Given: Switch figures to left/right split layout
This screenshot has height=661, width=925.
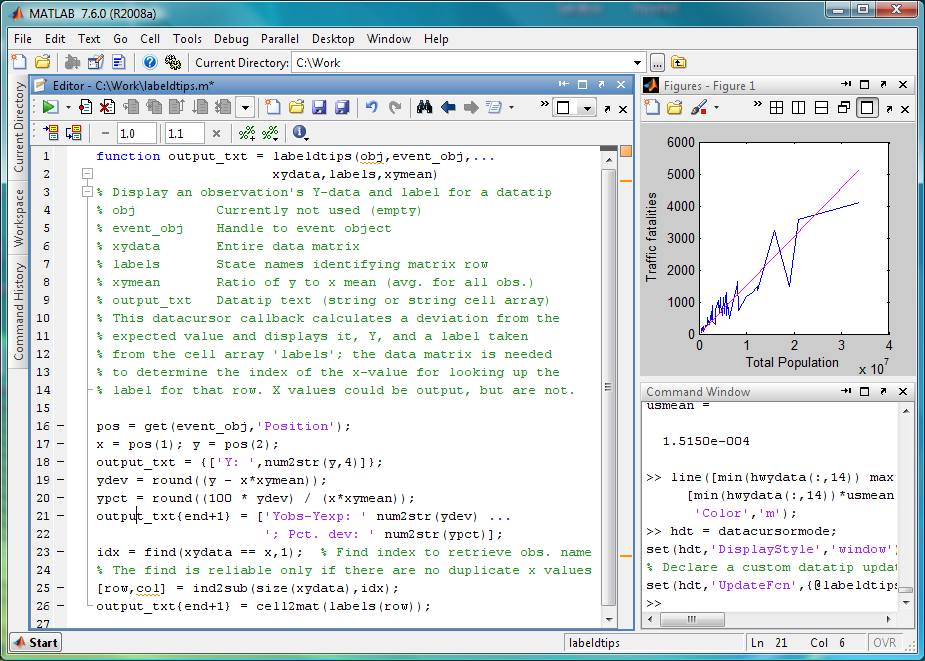Looking at the screenshot, I should 799,107.
